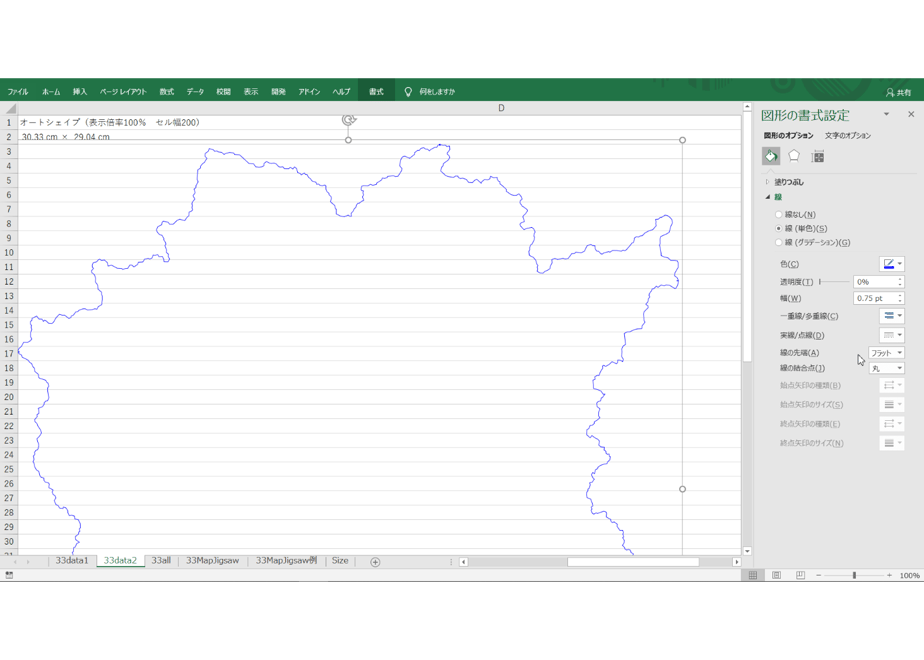Click vertical scrollbar down arrow
The image size is (924, 660).
click(747, 551)
